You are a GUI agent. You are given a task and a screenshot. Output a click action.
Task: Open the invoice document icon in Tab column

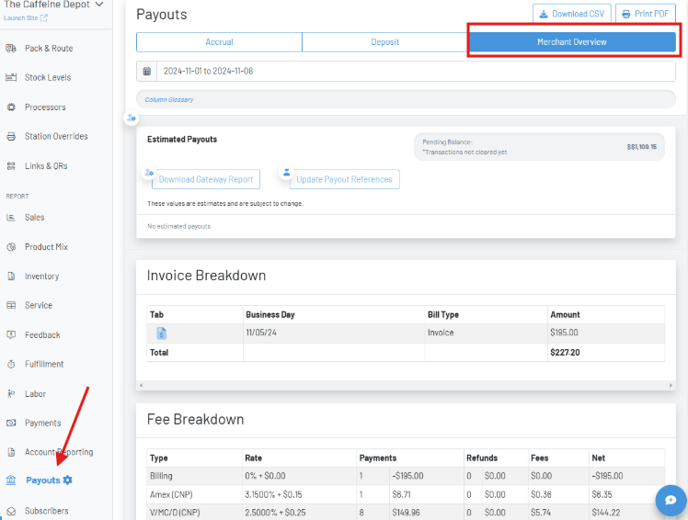click(161, 333)
